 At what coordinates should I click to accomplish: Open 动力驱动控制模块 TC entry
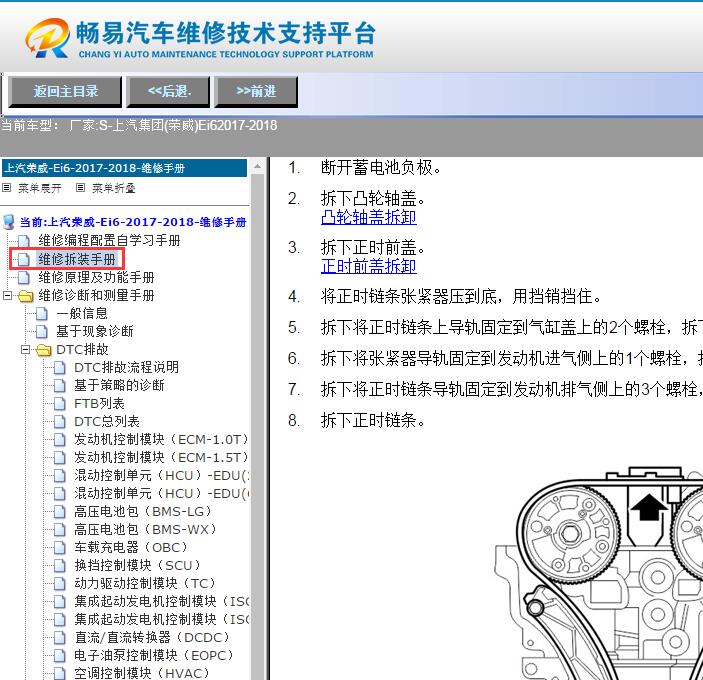point(145,583)
